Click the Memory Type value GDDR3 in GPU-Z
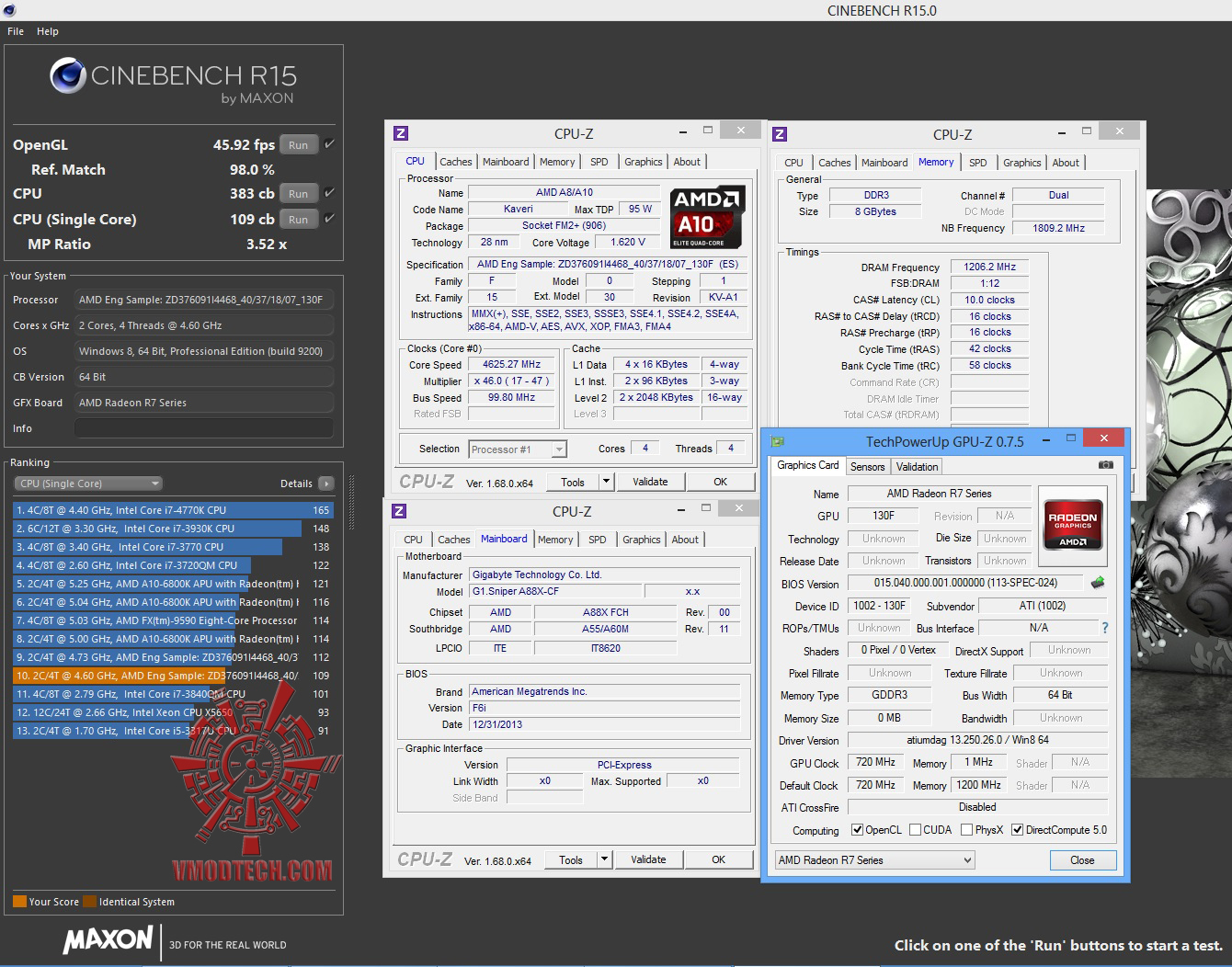This screenshot has width=1232, height=967. click(889, 695)
